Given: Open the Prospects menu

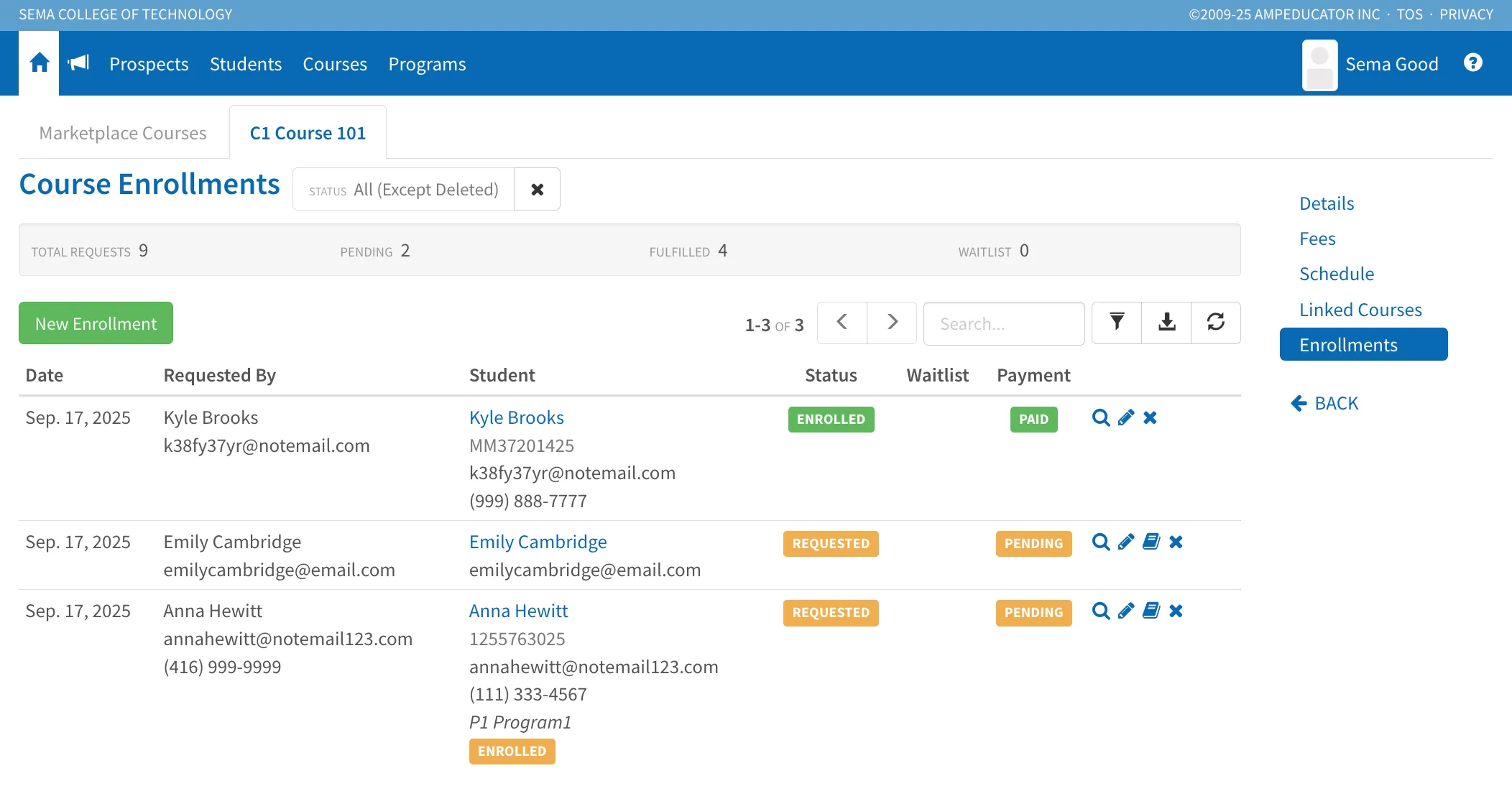Looking at the screenshot, I should tap(149, 64).
